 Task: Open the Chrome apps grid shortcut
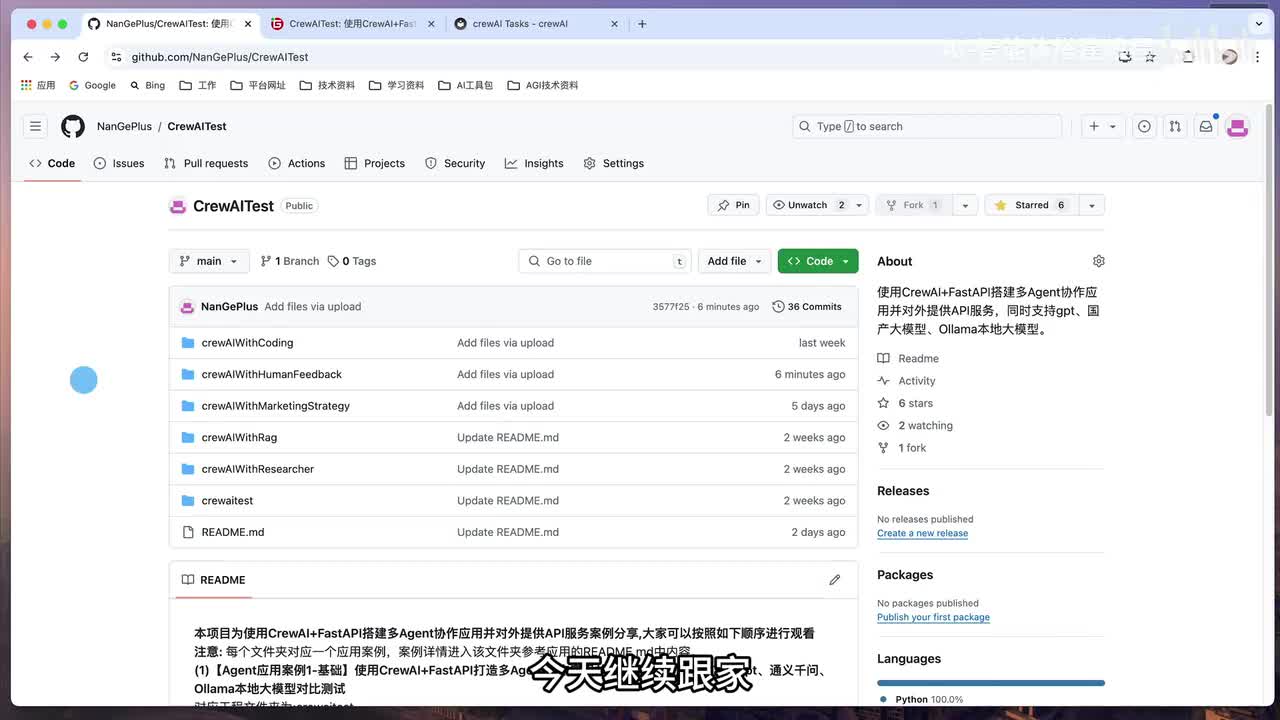click(x=38, y=85)
